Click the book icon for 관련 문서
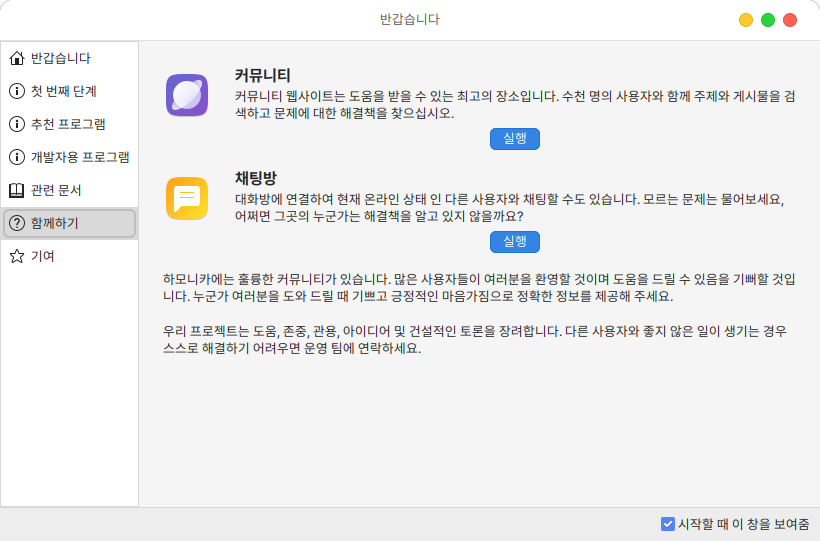This screenshot has width=820, height=541. point(16,190)
